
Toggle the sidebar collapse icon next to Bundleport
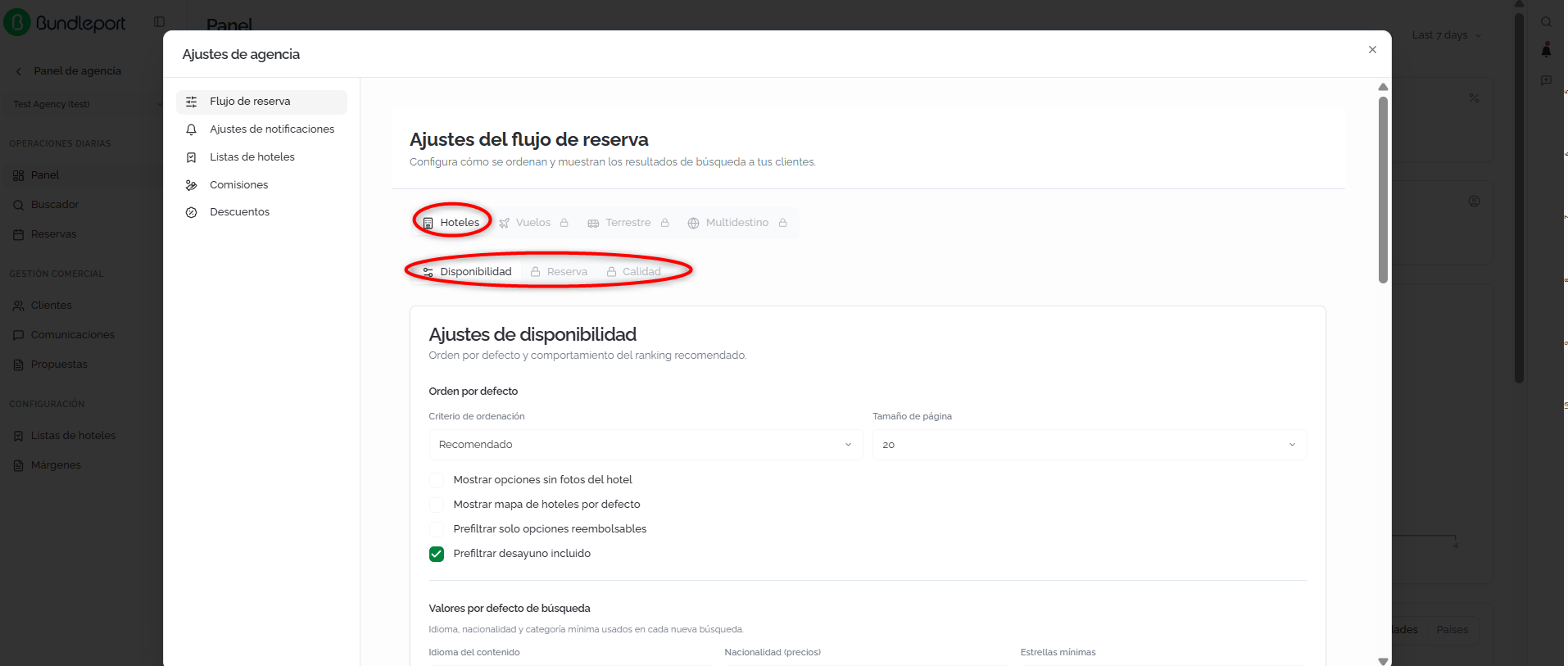click(x=160, y=22)
